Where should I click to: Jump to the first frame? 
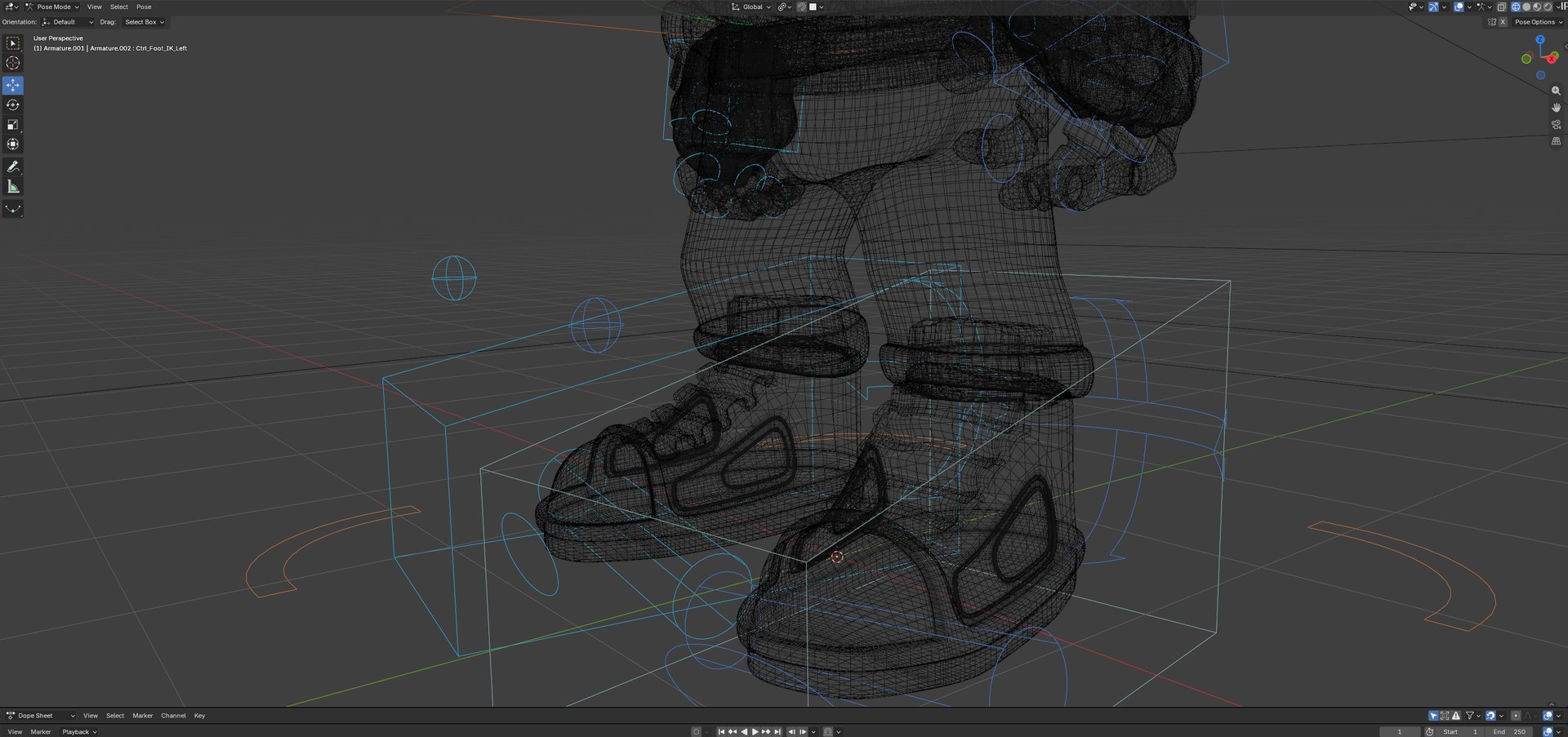721,732
